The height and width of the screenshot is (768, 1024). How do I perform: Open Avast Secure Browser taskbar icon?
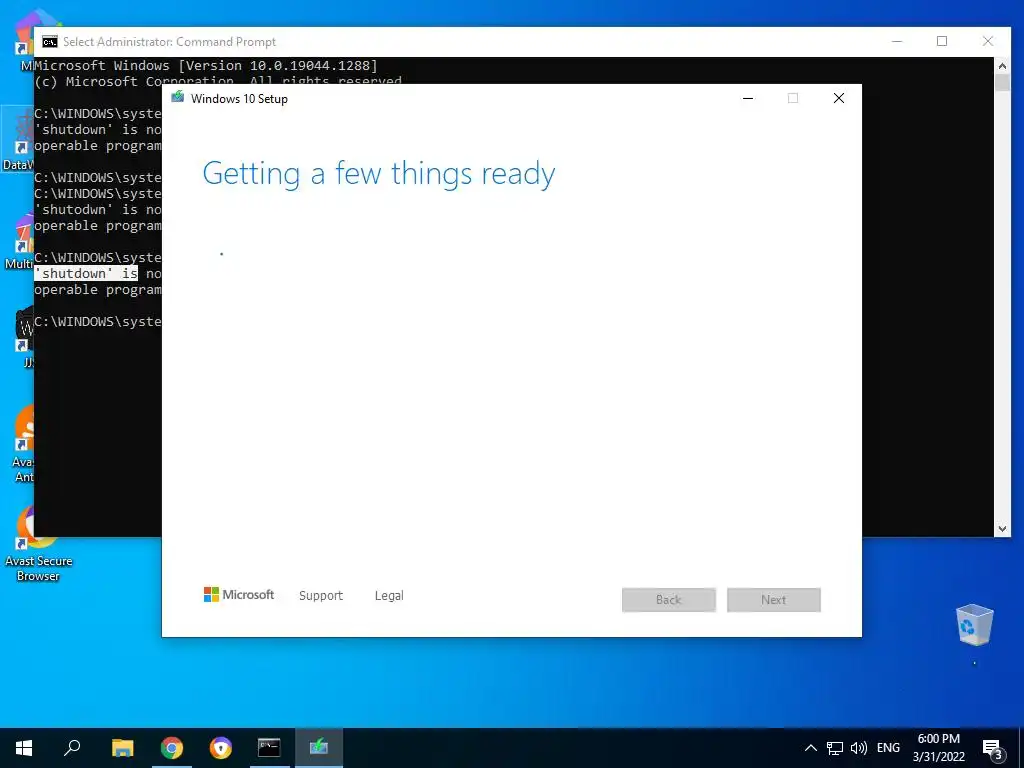[x=221, y=748]
